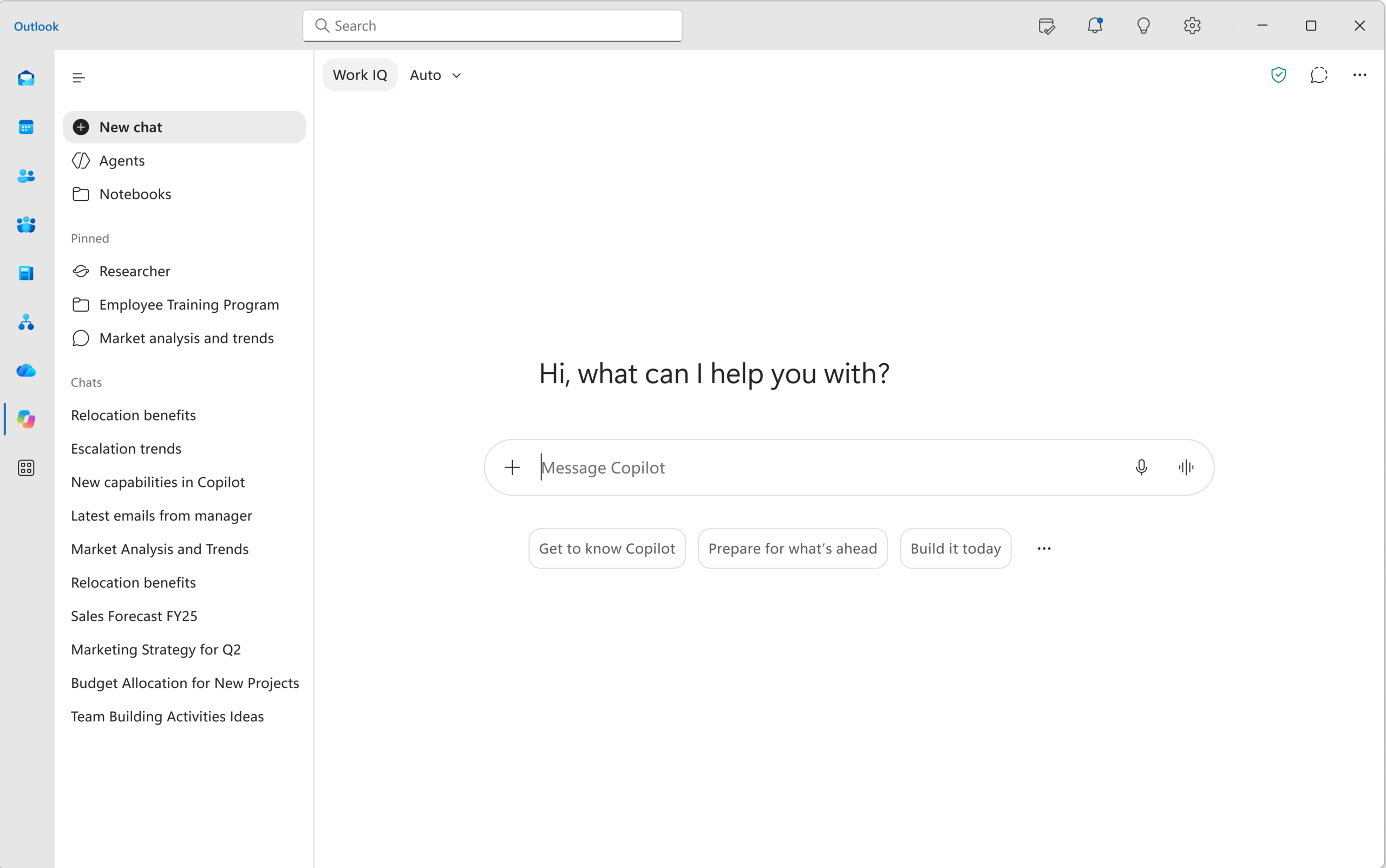Open New capabilities in Copilot chat
Screen dimensions: 1386x868
[185, 482]
